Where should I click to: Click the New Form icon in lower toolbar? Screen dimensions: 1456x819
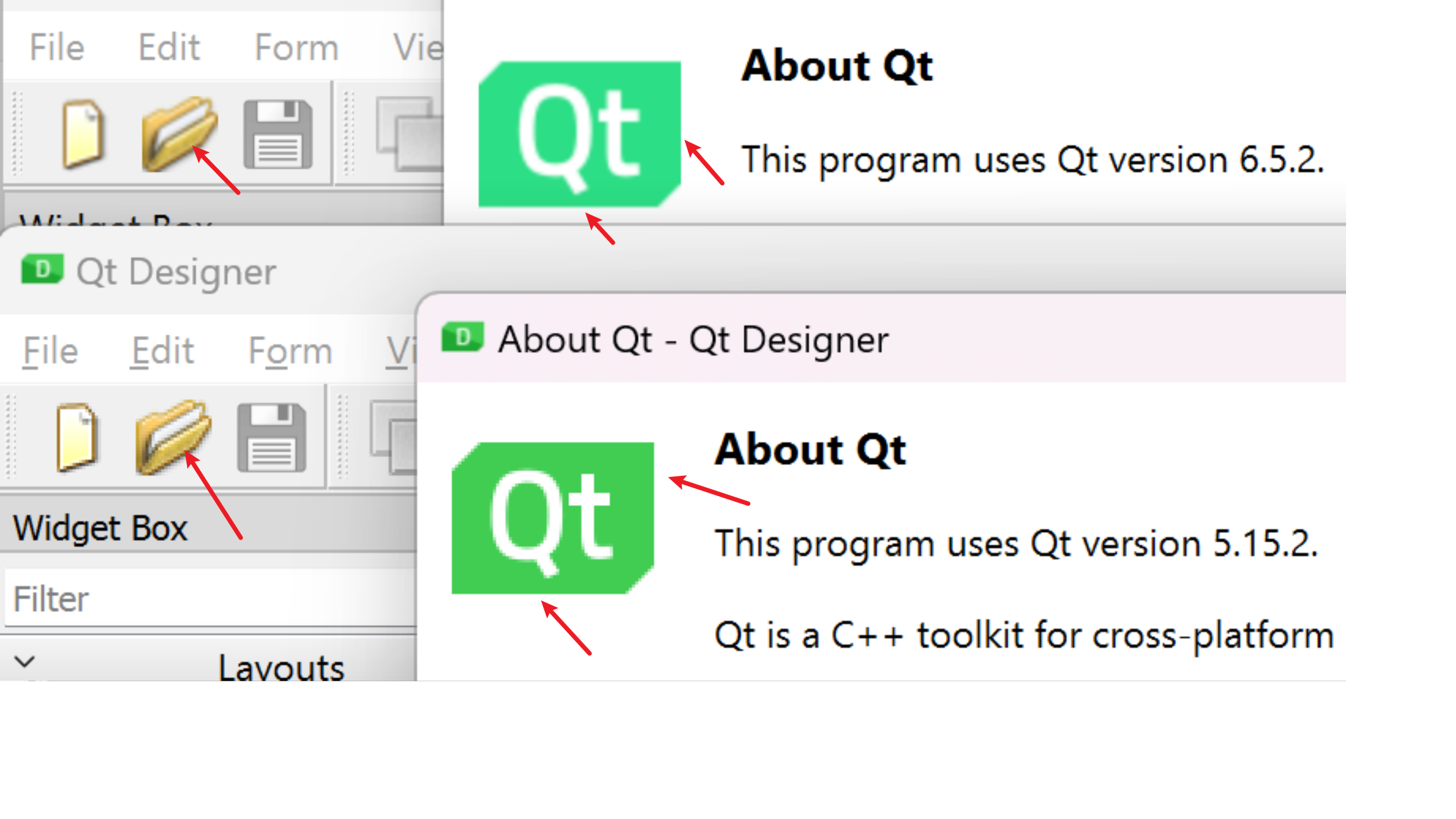76,438
